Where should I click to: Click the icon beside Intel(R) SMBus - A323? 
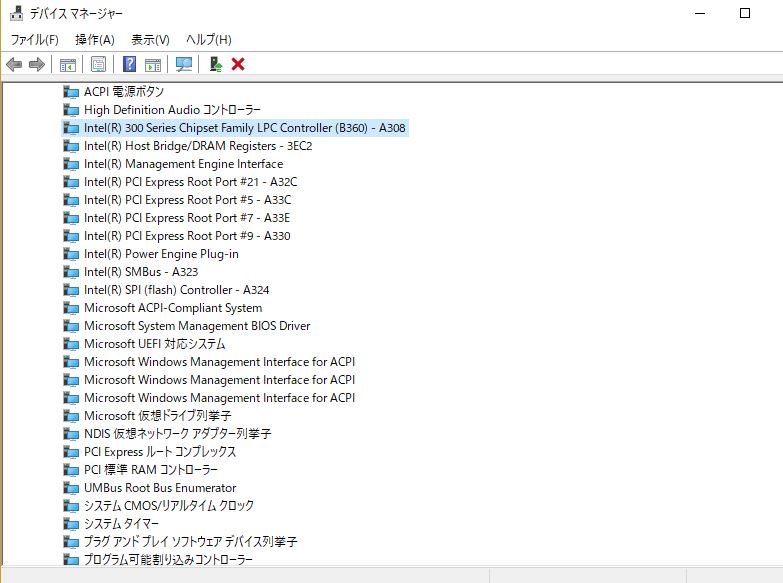pyautogui.click(x=71, y=272)
